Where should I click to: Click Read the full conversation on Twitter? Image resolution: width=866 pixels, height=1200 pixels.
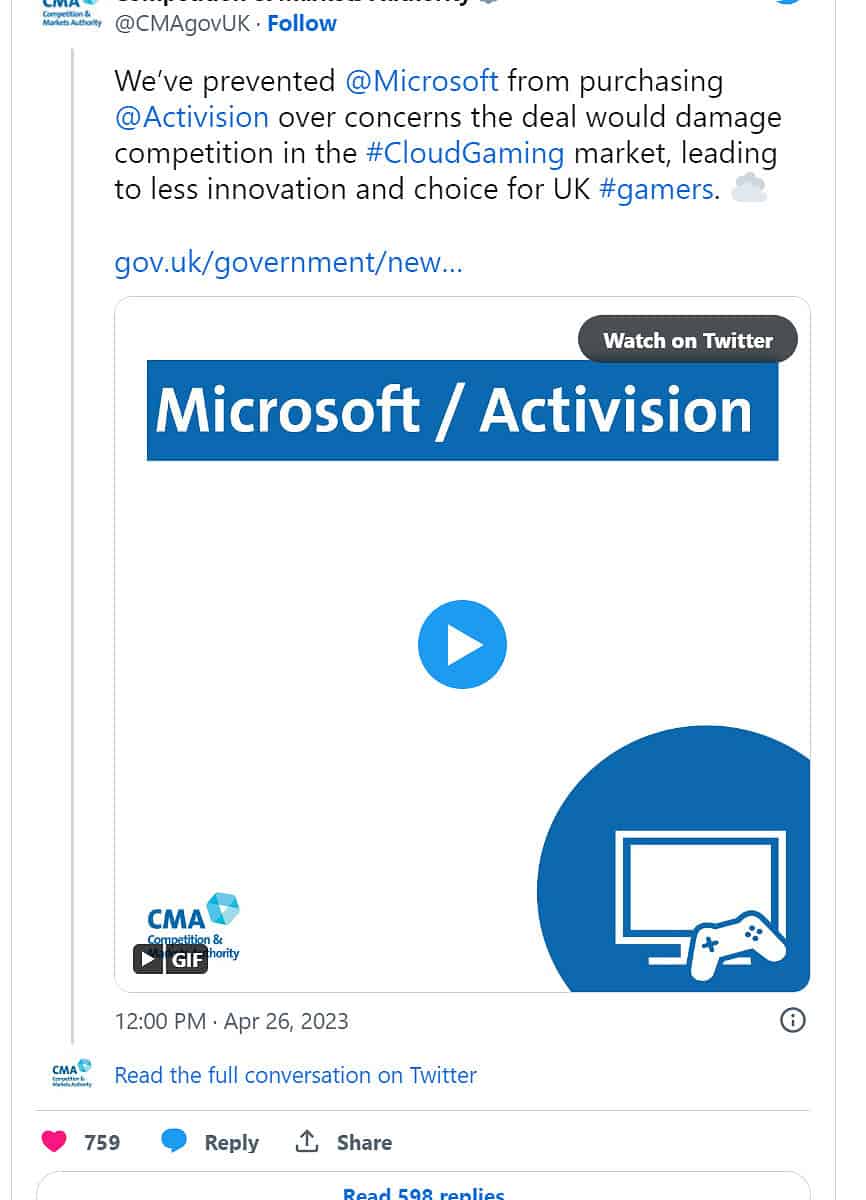(x=296, y=1075)
